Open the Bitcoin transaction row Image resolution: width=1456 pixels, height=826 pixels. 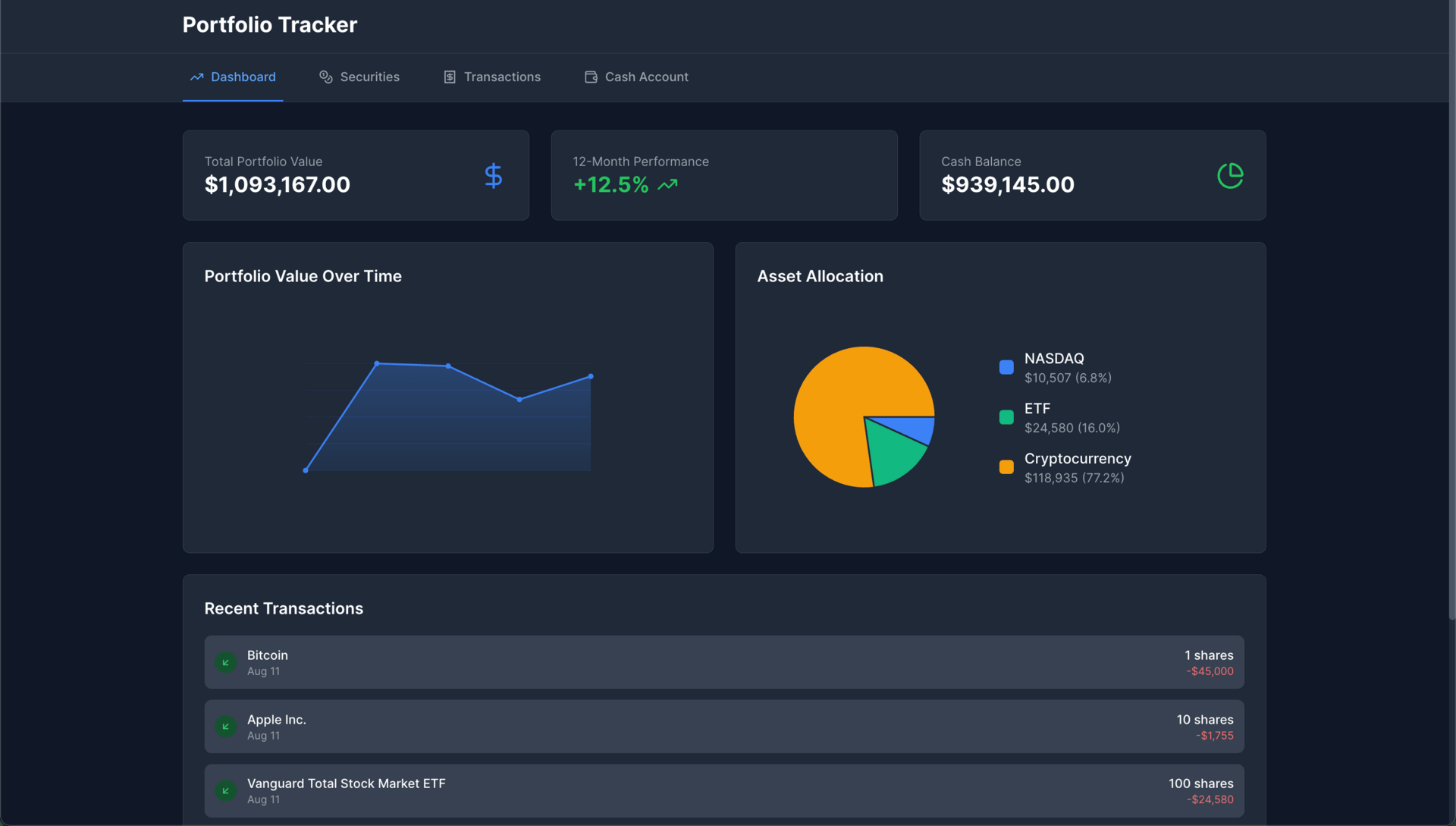click(x=723, y=662)
